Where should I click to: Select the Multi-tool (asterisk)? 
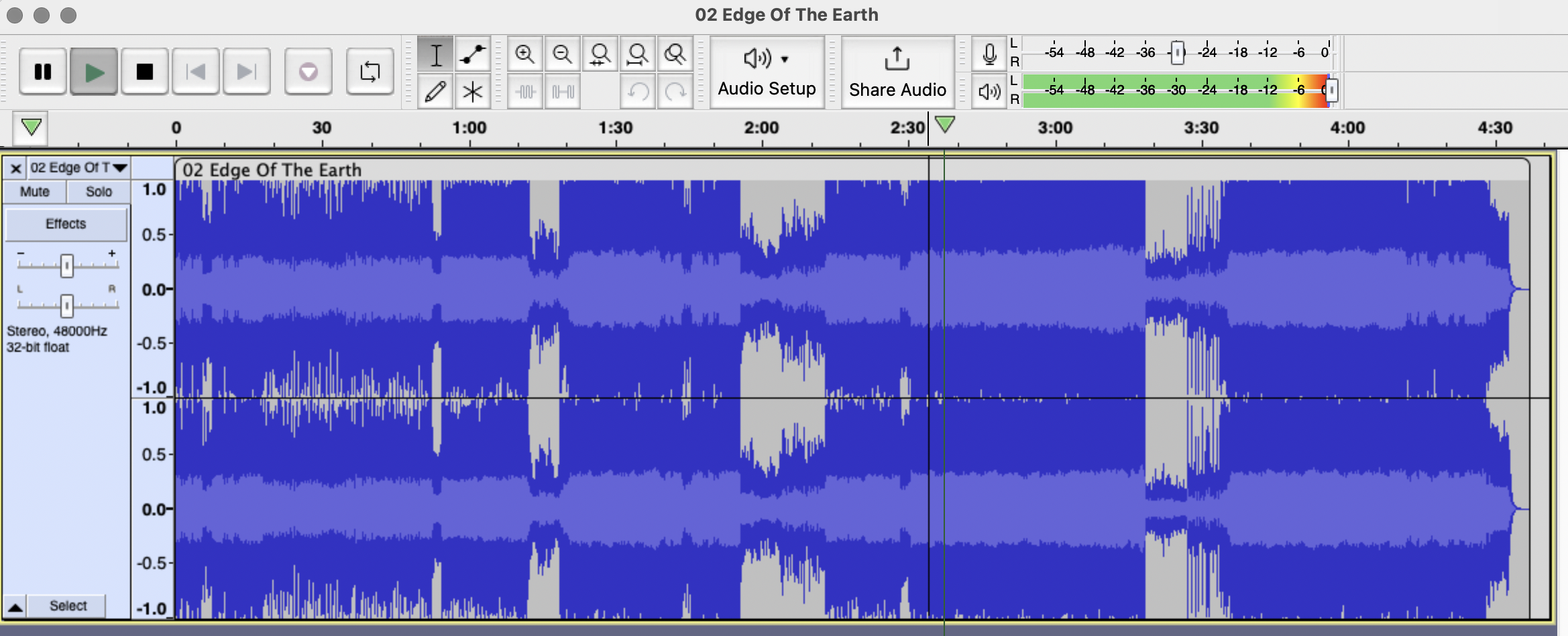coord(473,91)
